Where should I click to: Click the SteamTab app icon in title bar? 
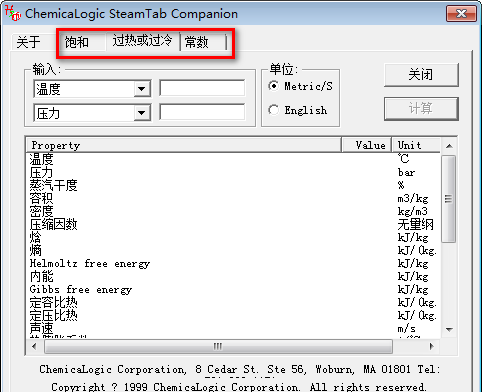pyautogui.click(x=12, y=13)
